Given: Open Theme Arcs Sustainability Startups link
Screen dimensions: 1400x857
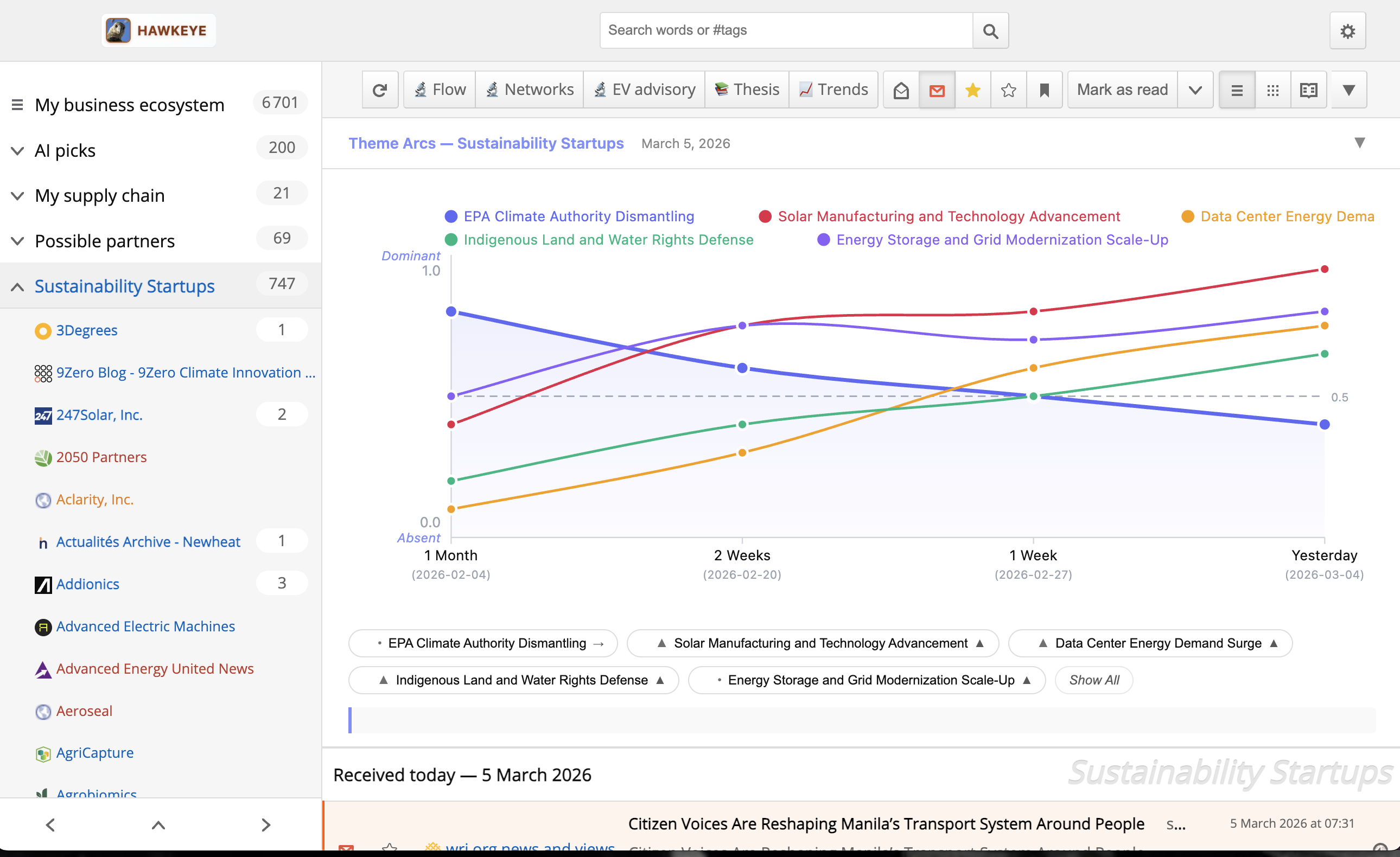Looking at the screenshot, I should coord(486,143).
